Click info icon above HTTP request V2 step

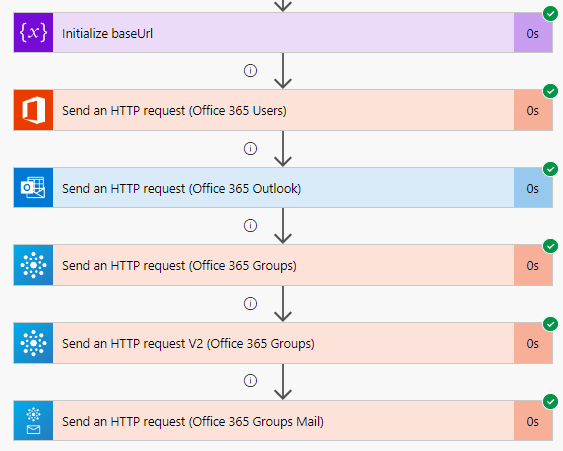(x=250, y=303)
